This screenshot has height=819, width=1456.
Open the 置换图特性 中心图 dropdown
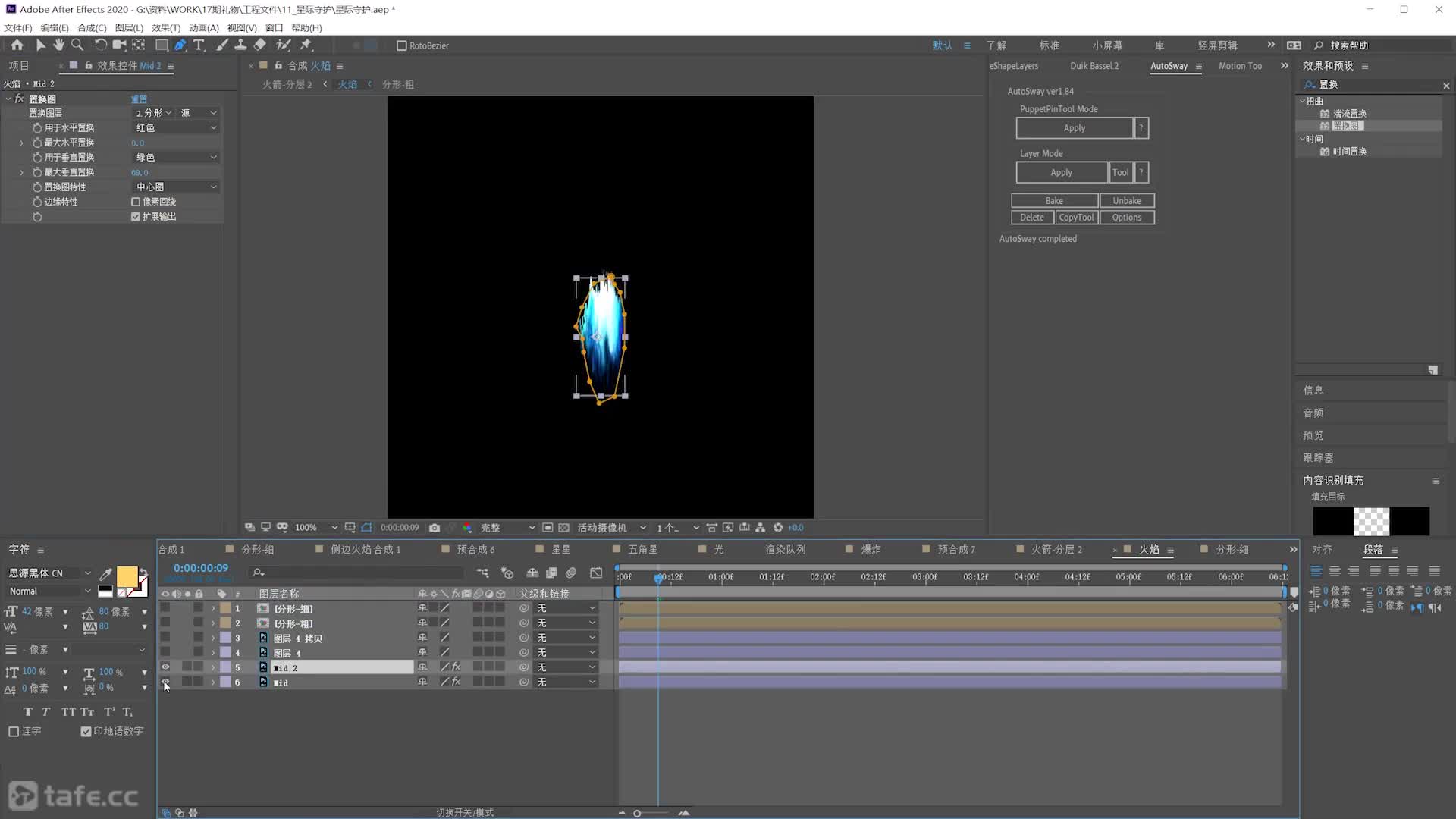tap(176, 187)
